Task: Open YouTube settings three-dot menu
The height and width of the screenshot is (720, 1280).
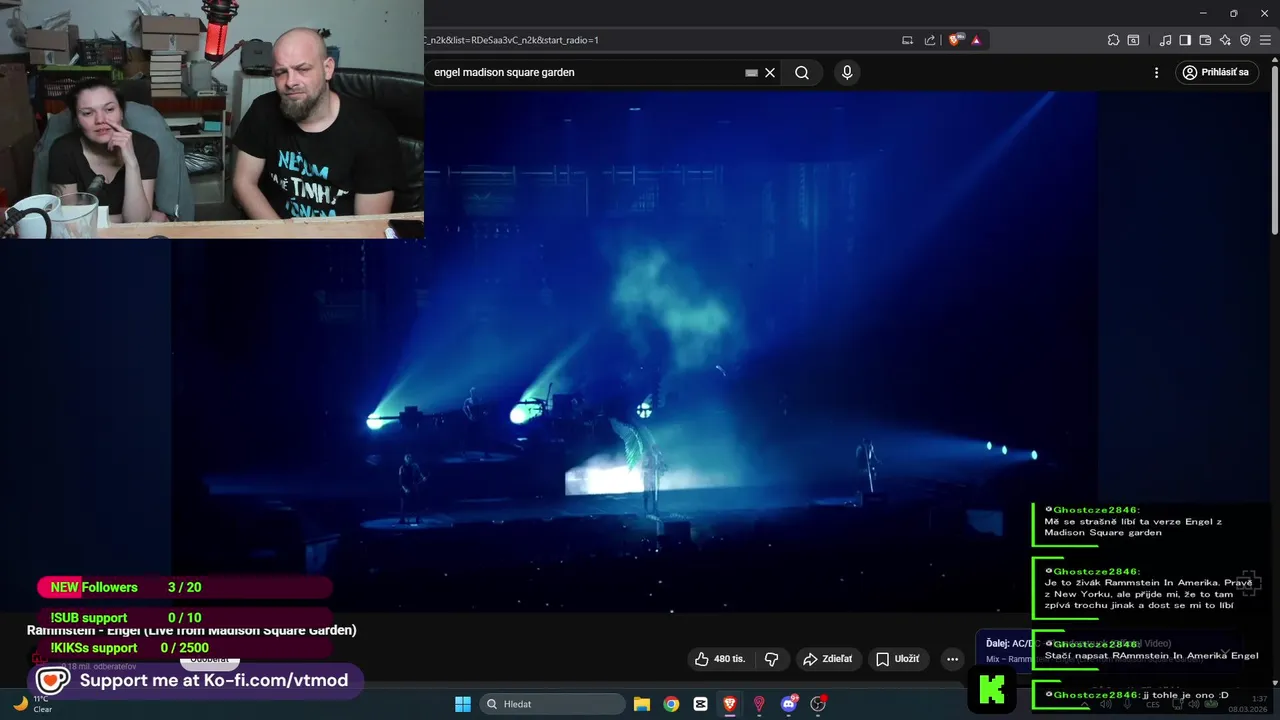Action: click(x=1156, y=72)
